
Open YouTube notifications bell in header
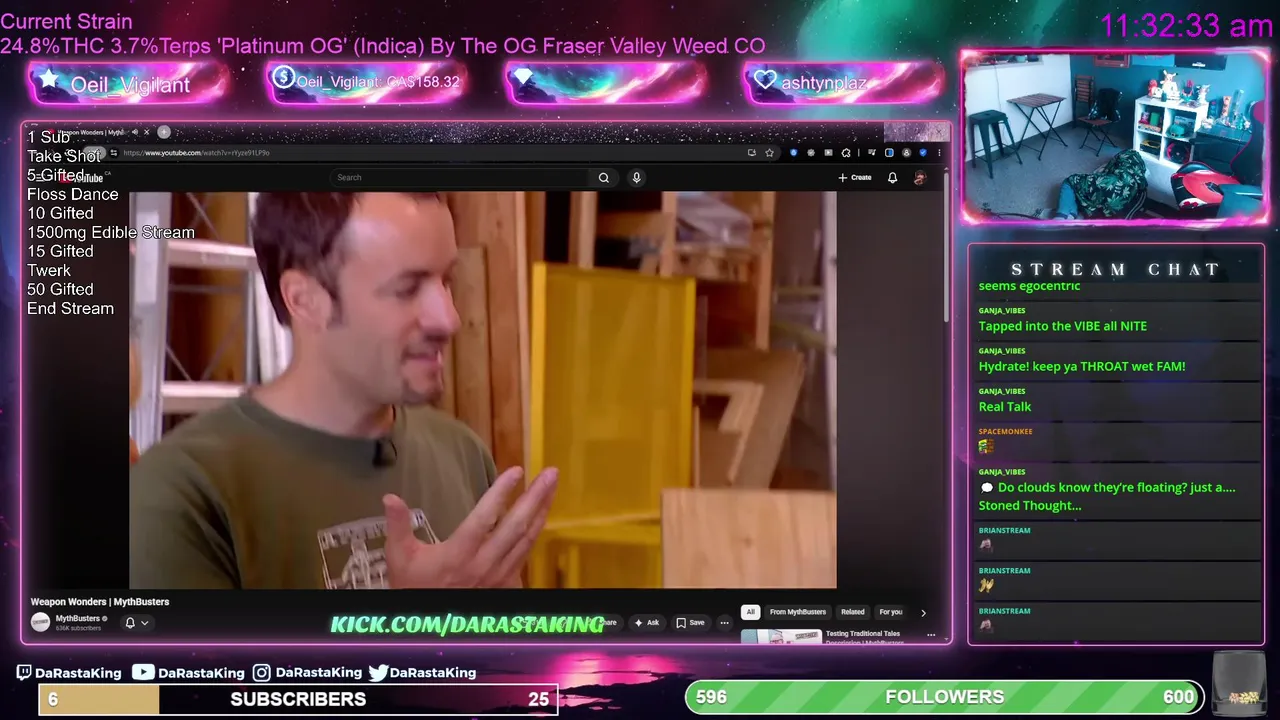tap(892, 178)
